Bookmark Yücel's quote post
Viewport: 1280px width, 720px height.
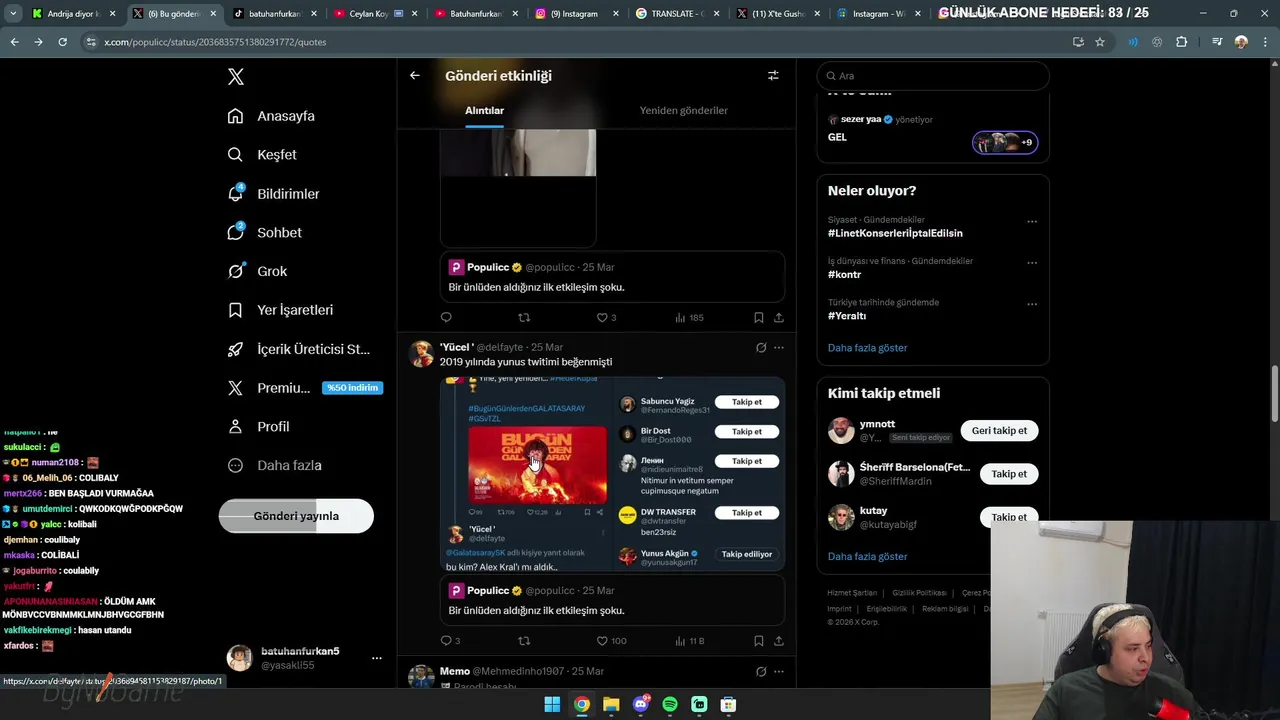tap(759, 641)
